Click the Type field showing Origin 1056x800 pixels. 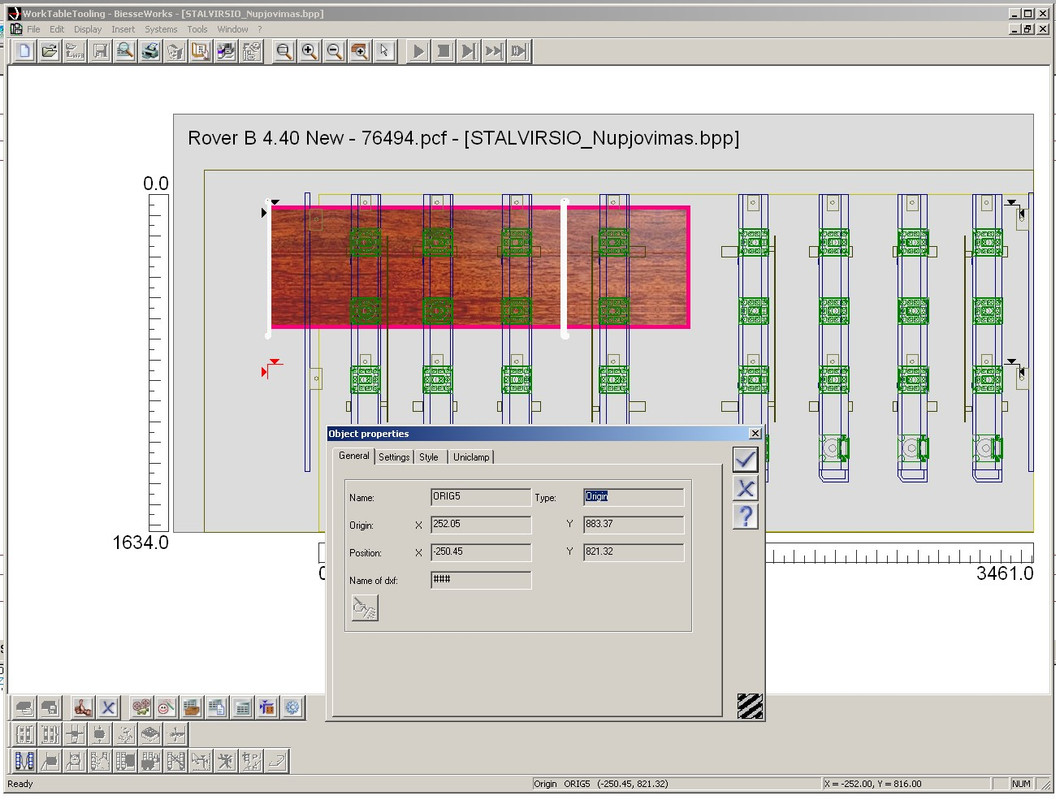[633, 497]
